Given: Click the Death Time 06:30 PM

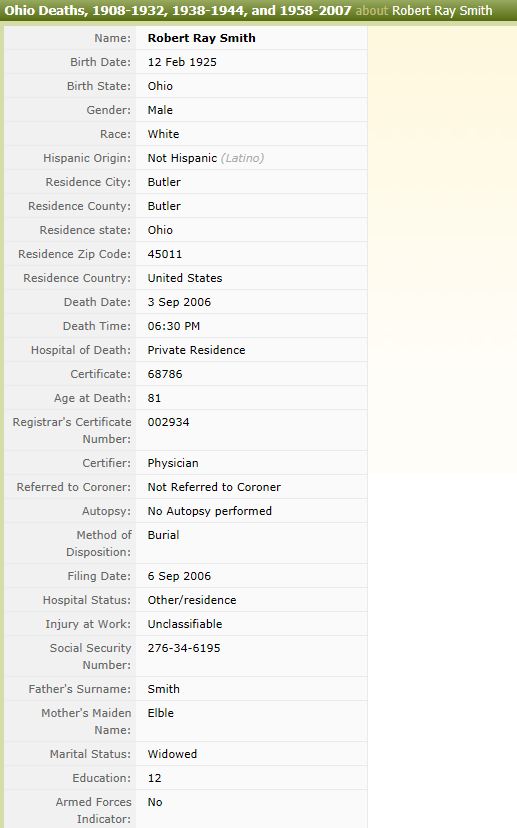Looking at the screenshot, I should pos(174,326).
